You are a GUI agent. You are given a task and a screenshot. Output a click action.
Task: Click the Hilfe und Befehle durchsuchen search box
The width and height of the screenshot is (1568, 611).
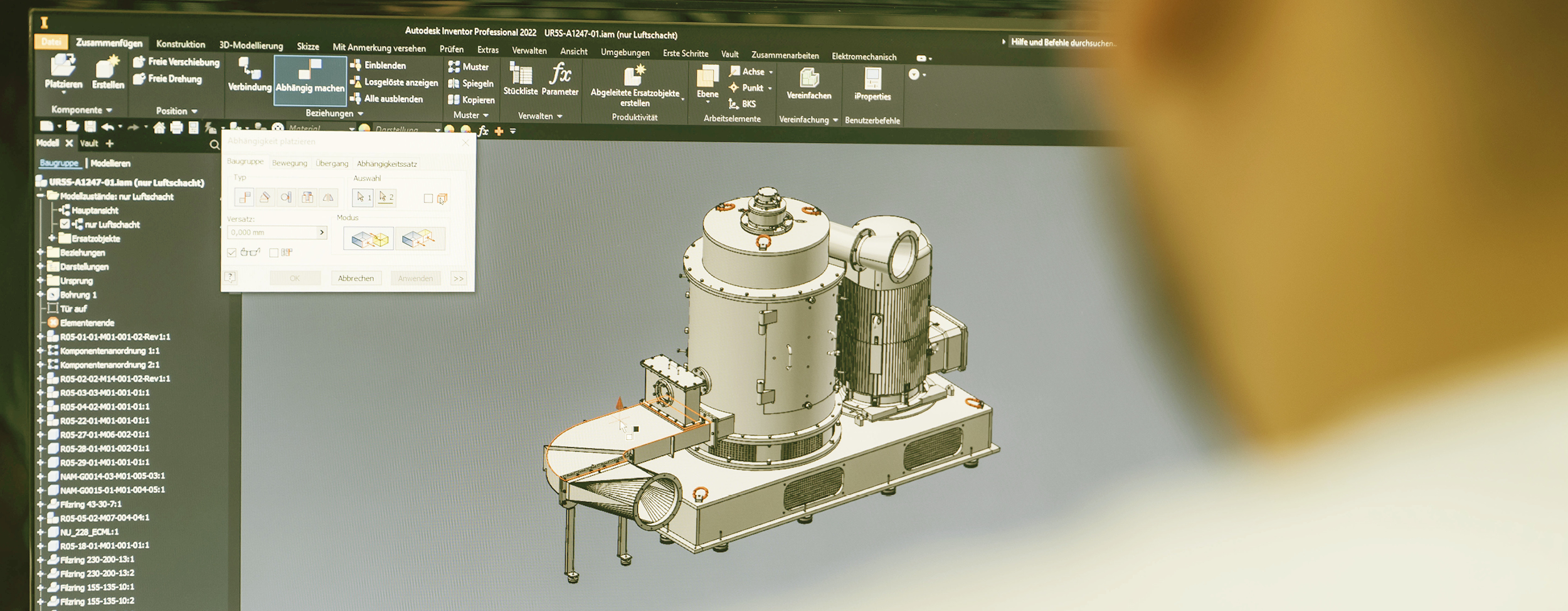tap(1064, 43)
